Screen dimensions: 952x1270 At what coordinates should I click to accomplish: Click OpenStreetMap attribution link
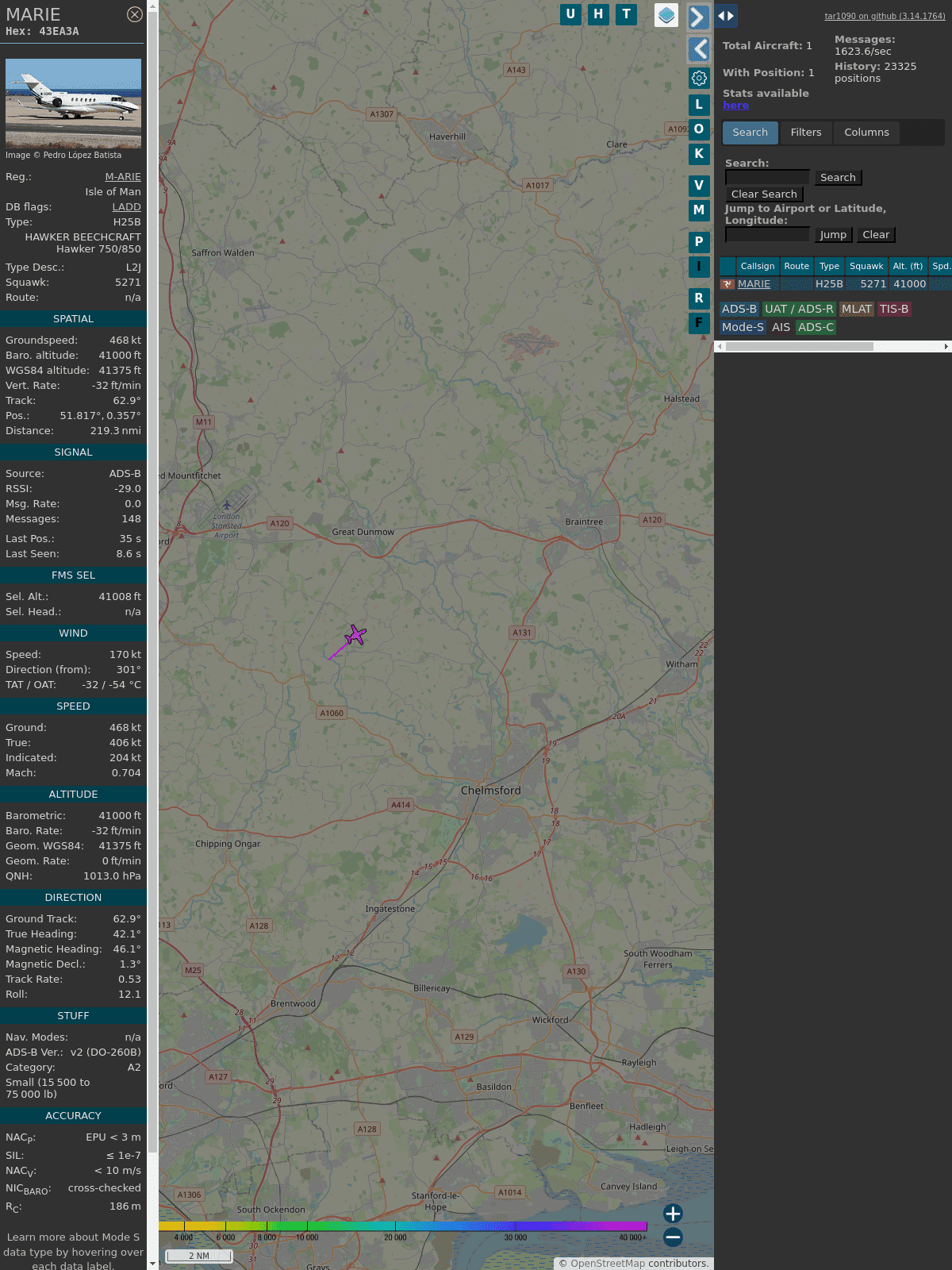click(608, 1264)
